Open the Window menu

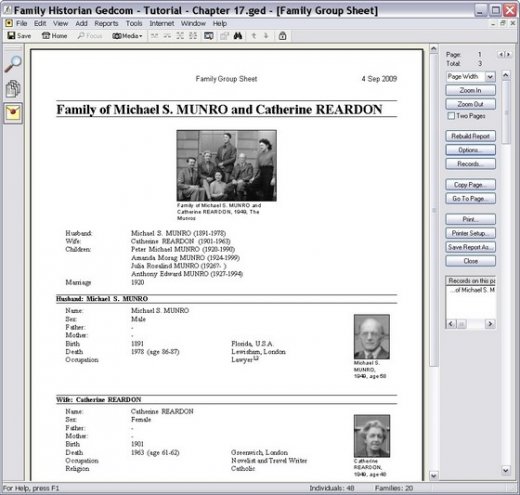[193, 23]
